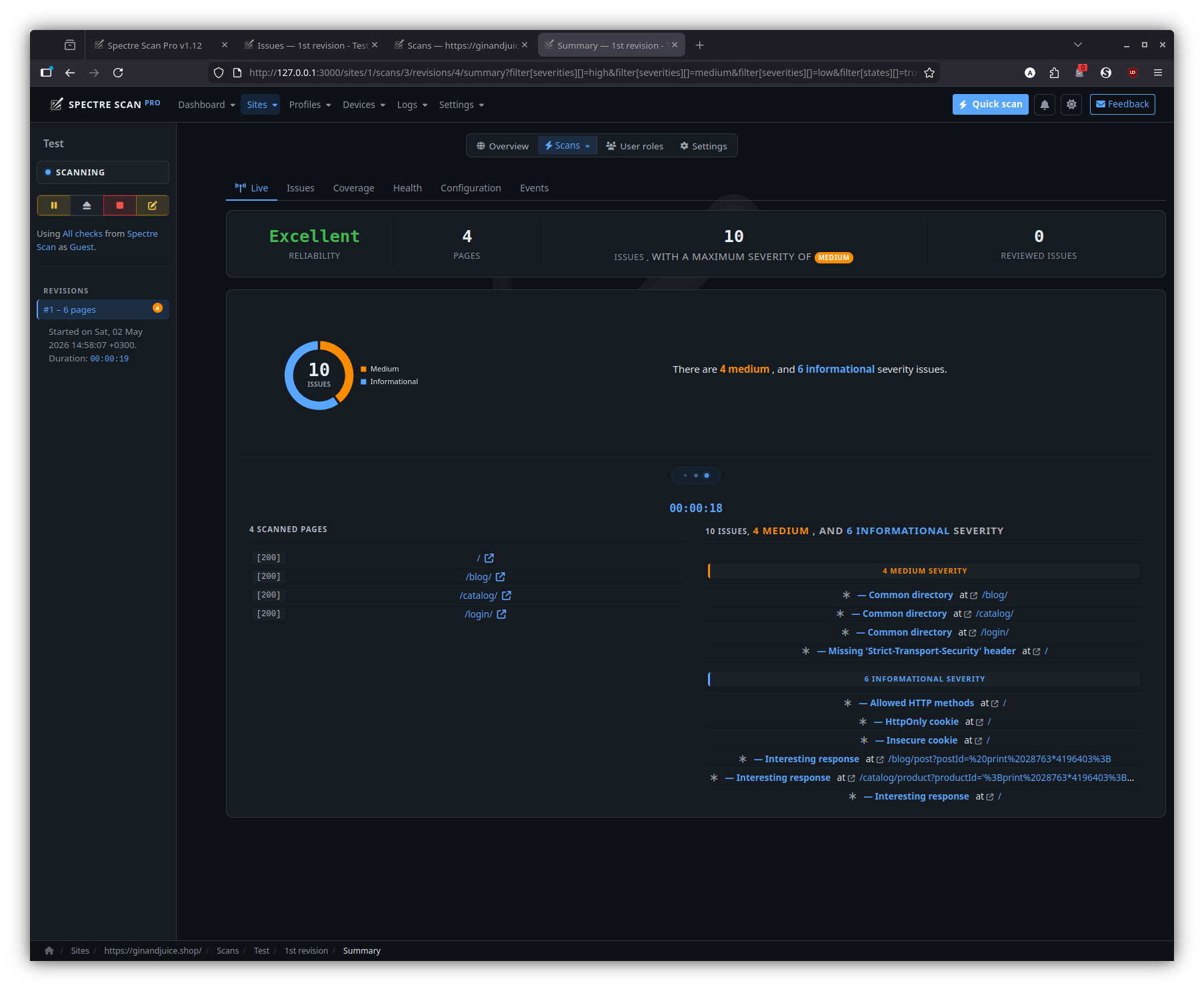This screenshot has width=1204, height=991.
Task: Open Missing 'Strict-Transport-Security' header issue
Action: pyautogui.click(x=922, y=651)
